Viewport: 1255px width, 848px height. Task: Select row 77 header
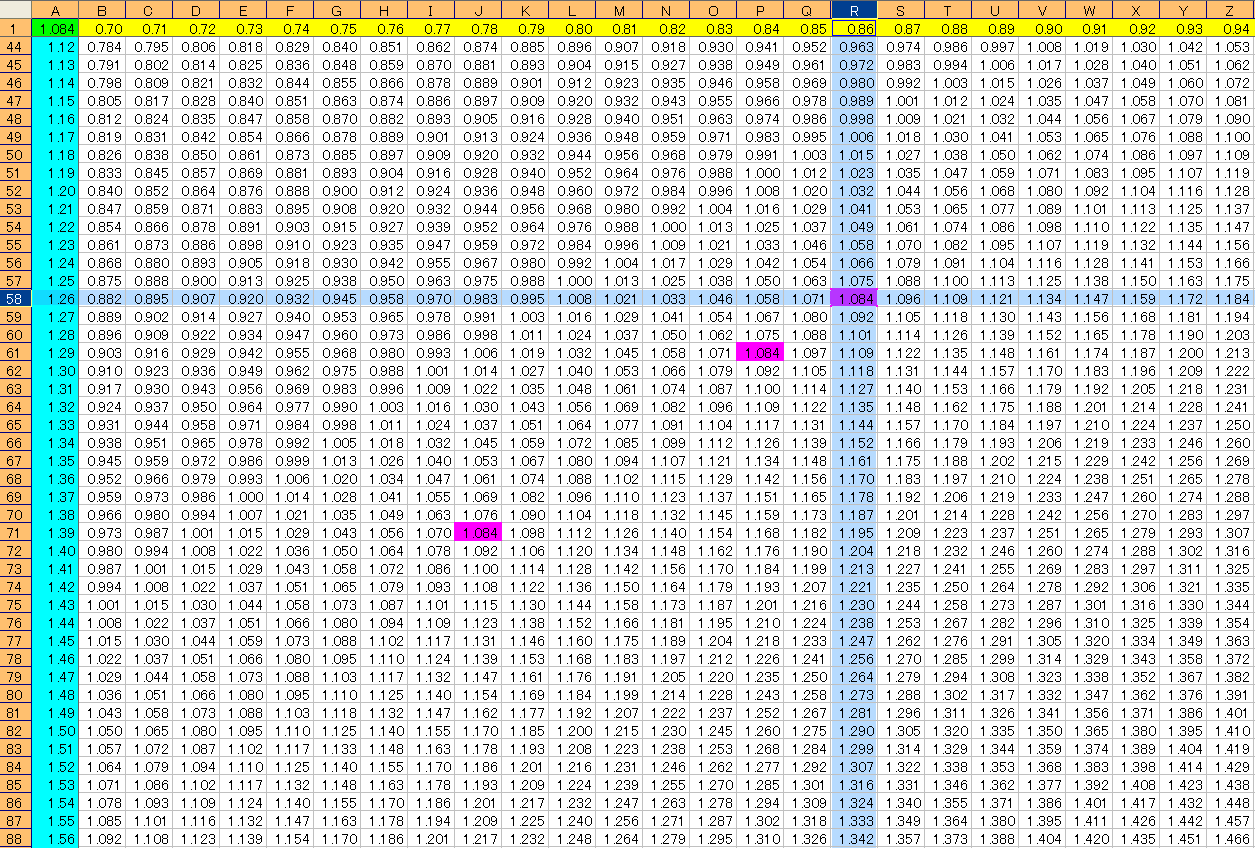coord(16,641)
